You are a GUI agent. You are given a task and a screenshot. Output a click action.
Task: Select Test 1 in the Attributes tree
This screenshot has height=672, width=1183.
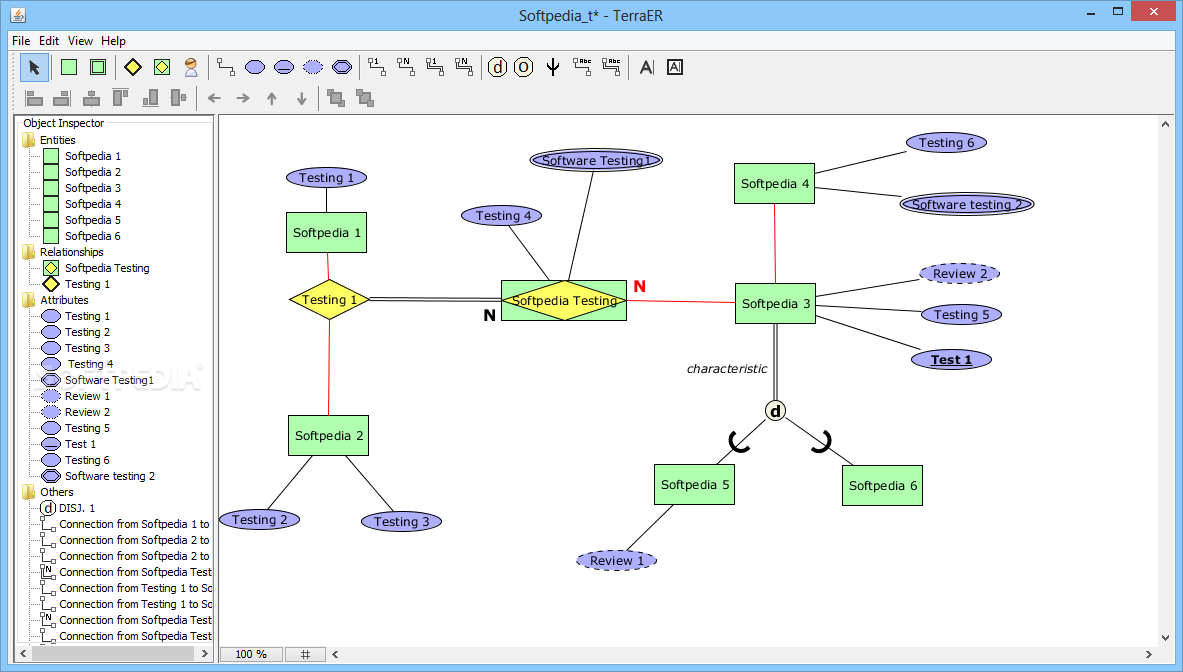pos(80,444)
